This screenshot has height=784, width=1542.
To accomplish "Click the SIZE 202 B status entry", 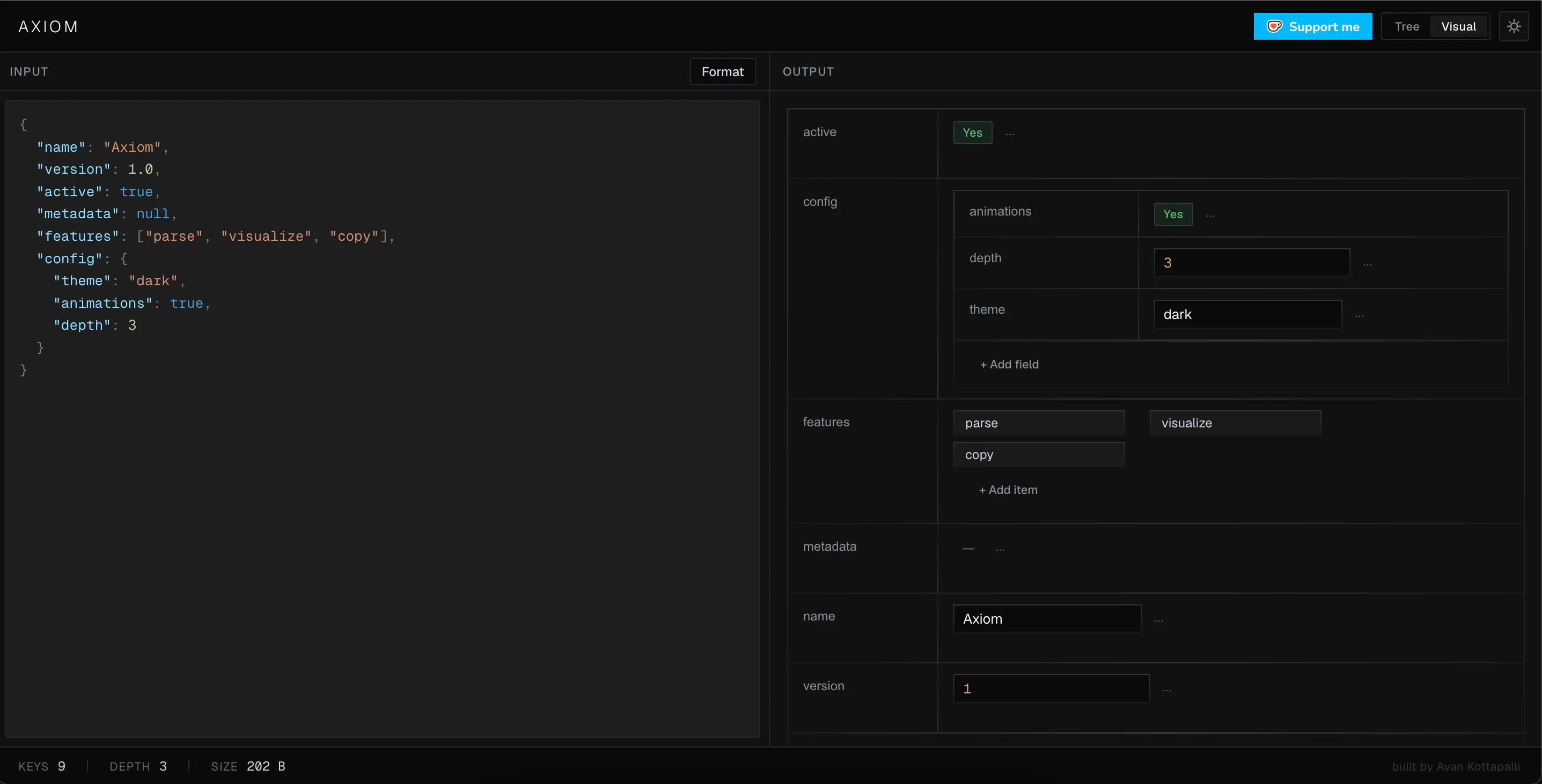I will click(x=248, y=766).
